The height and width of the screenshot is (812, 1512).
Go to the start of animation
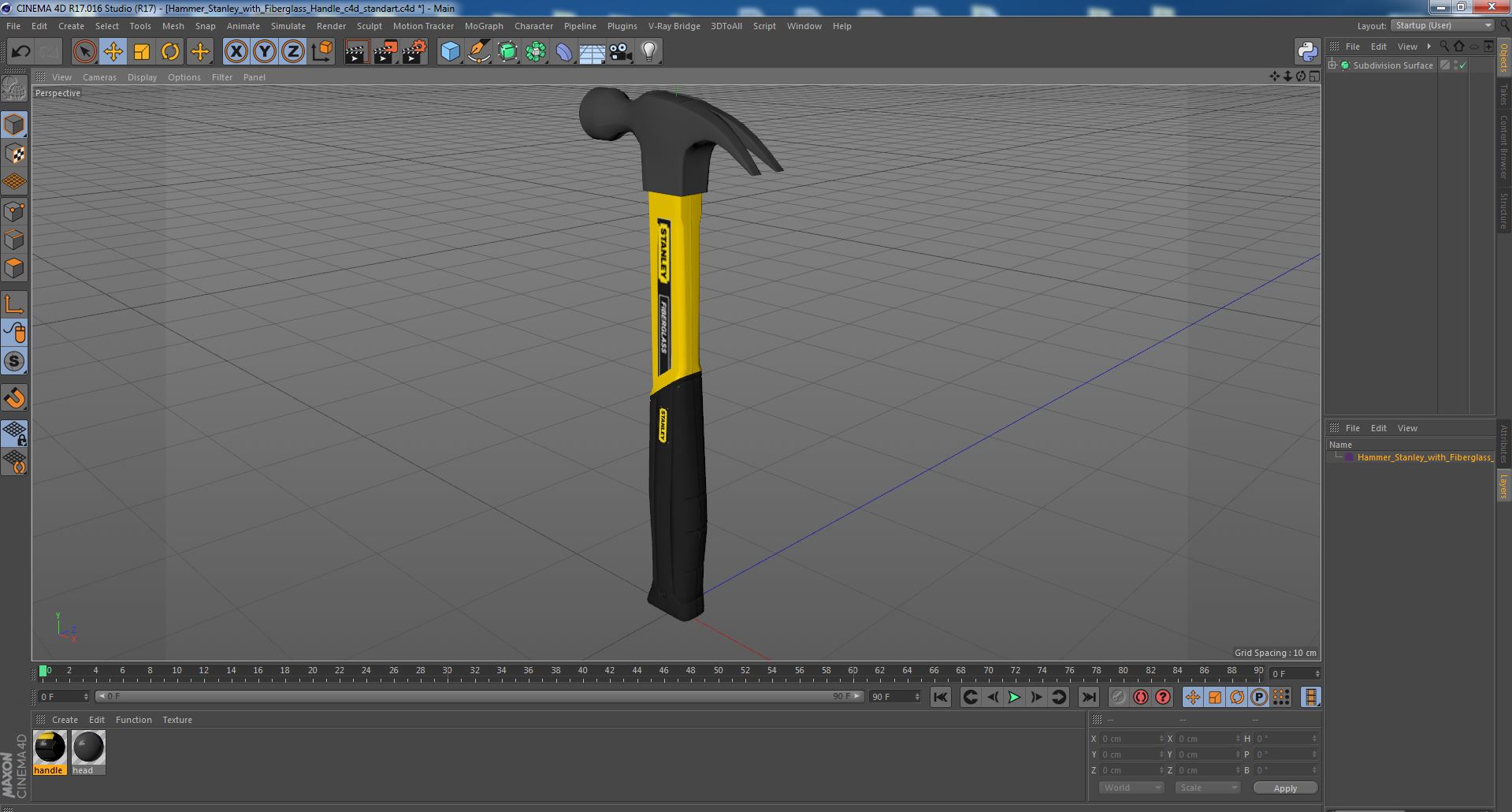[x=940, y=697]
